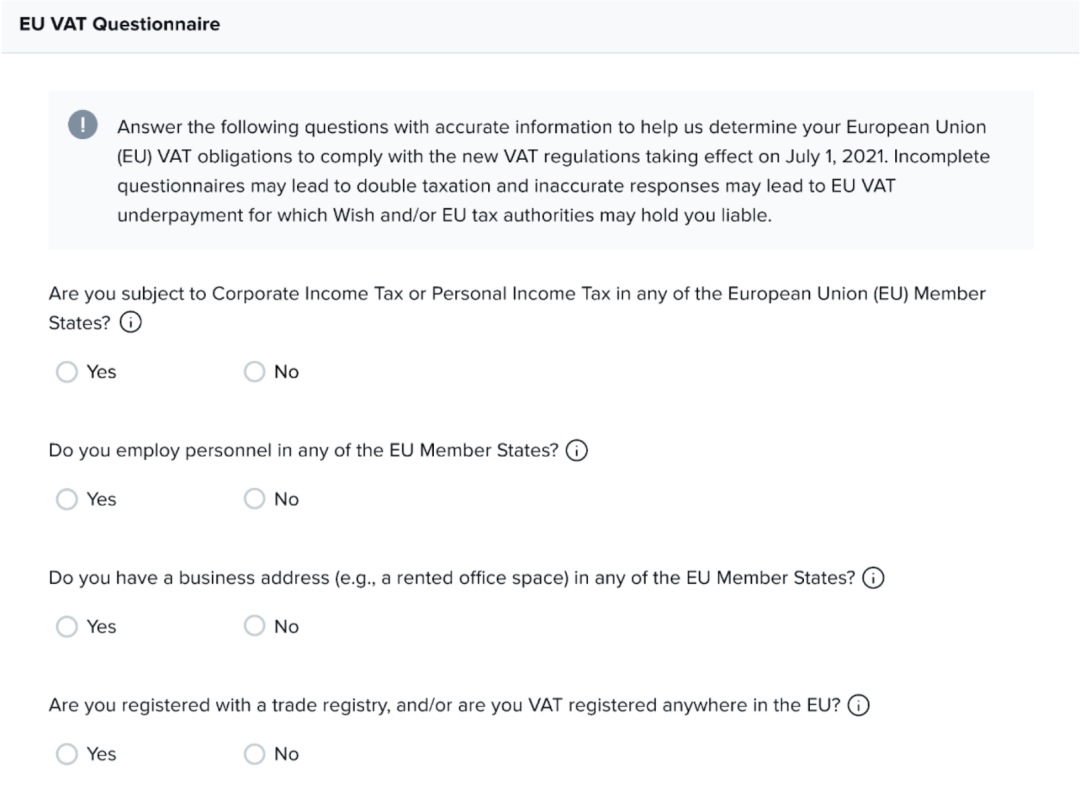The height and width of the screenshot is (801, 1080).
Task: Click the EU VAT Questionnaire header title
Action: click(x=120, y=24)
